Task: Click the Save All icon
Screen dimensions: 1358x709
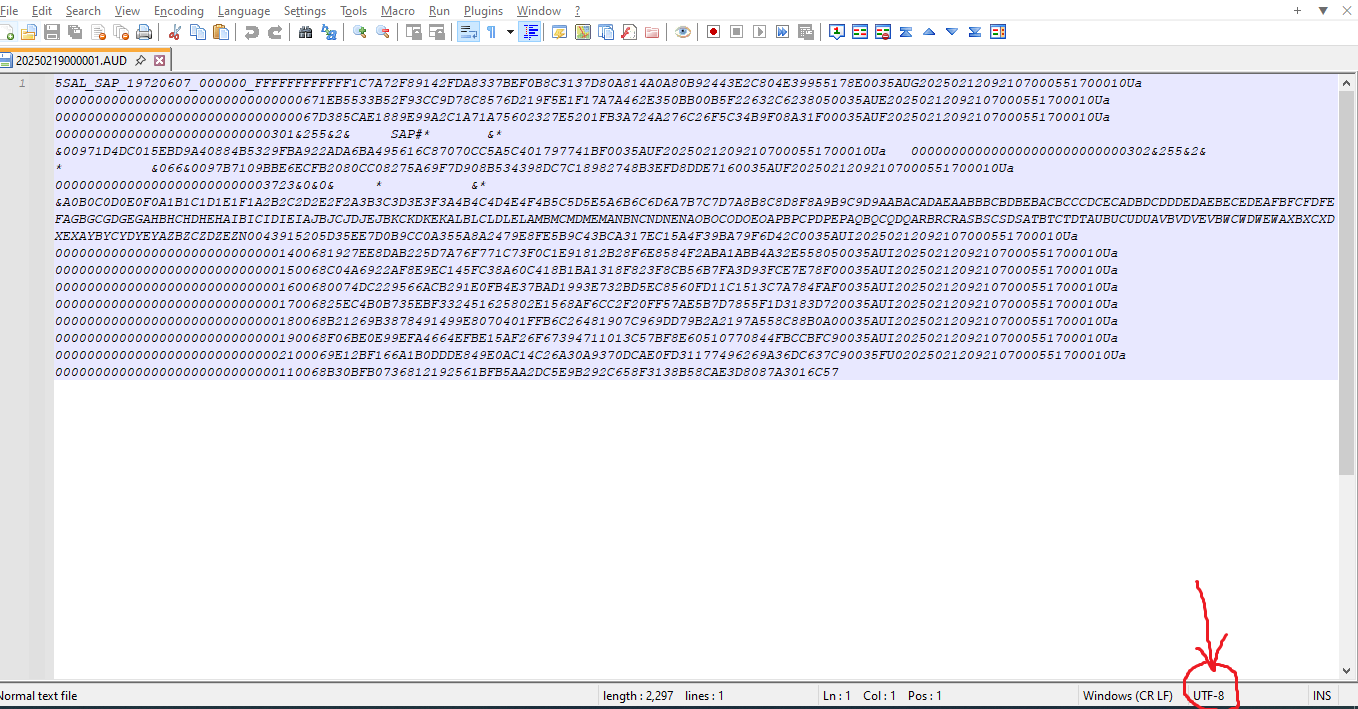Action: pyautogui.click(x=75, y=32)
